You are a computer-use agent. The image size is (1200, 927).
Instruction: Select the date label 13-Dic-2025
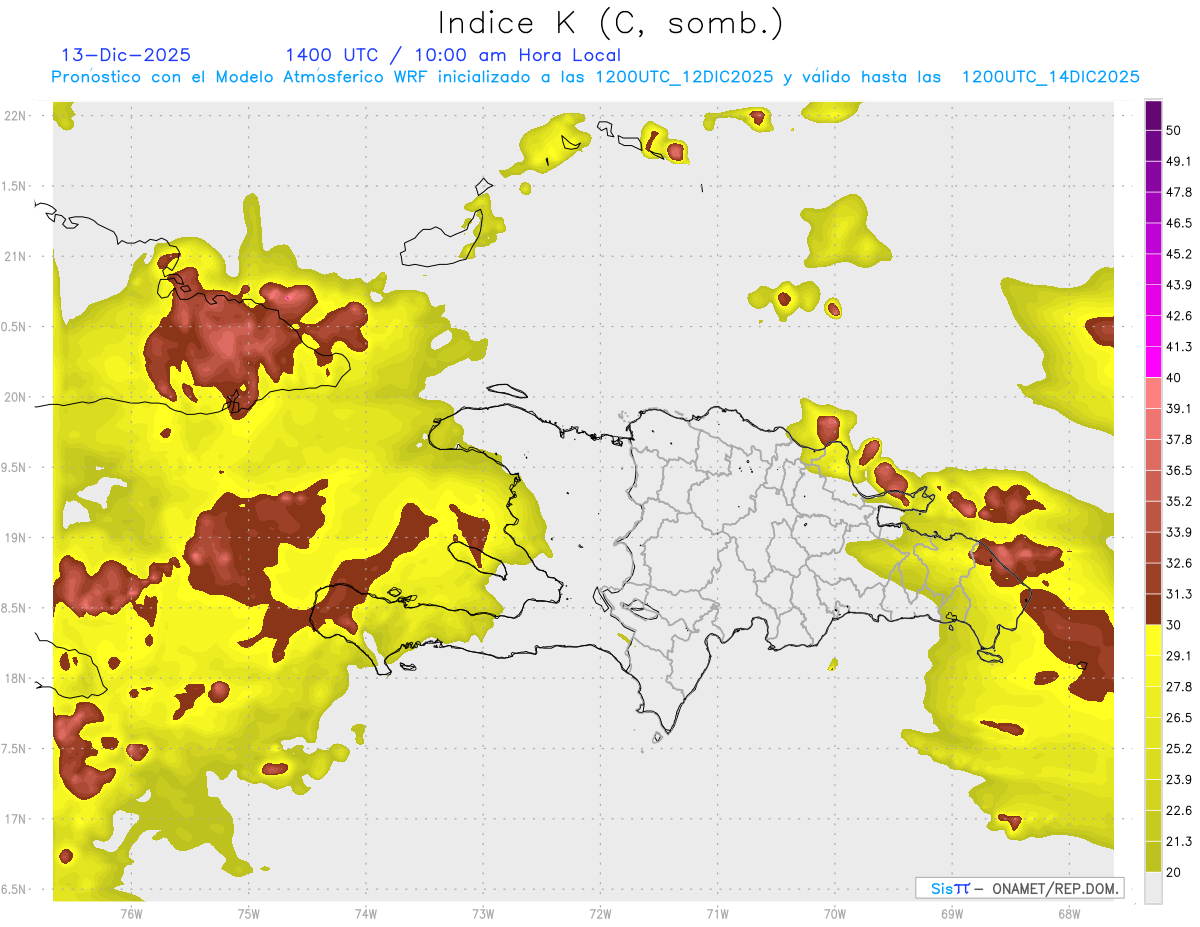pos(126,55)
